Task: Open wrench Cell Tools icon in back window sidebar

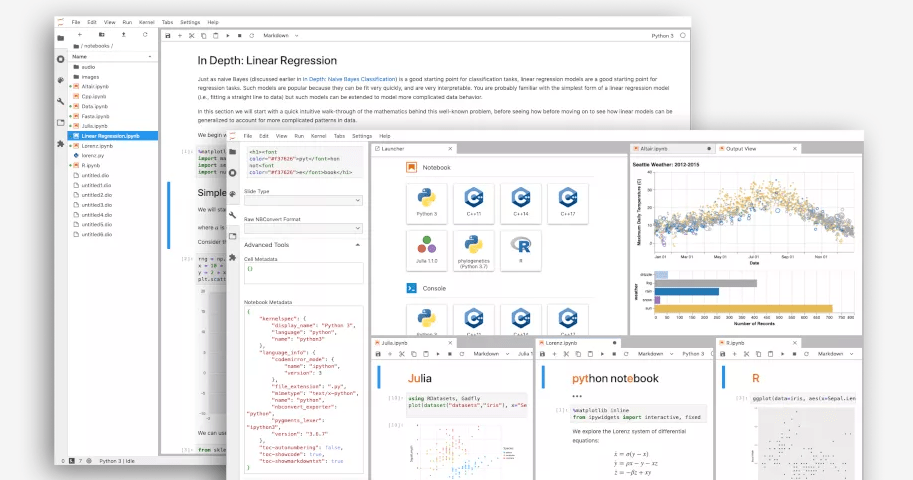Action: (61, 101)
